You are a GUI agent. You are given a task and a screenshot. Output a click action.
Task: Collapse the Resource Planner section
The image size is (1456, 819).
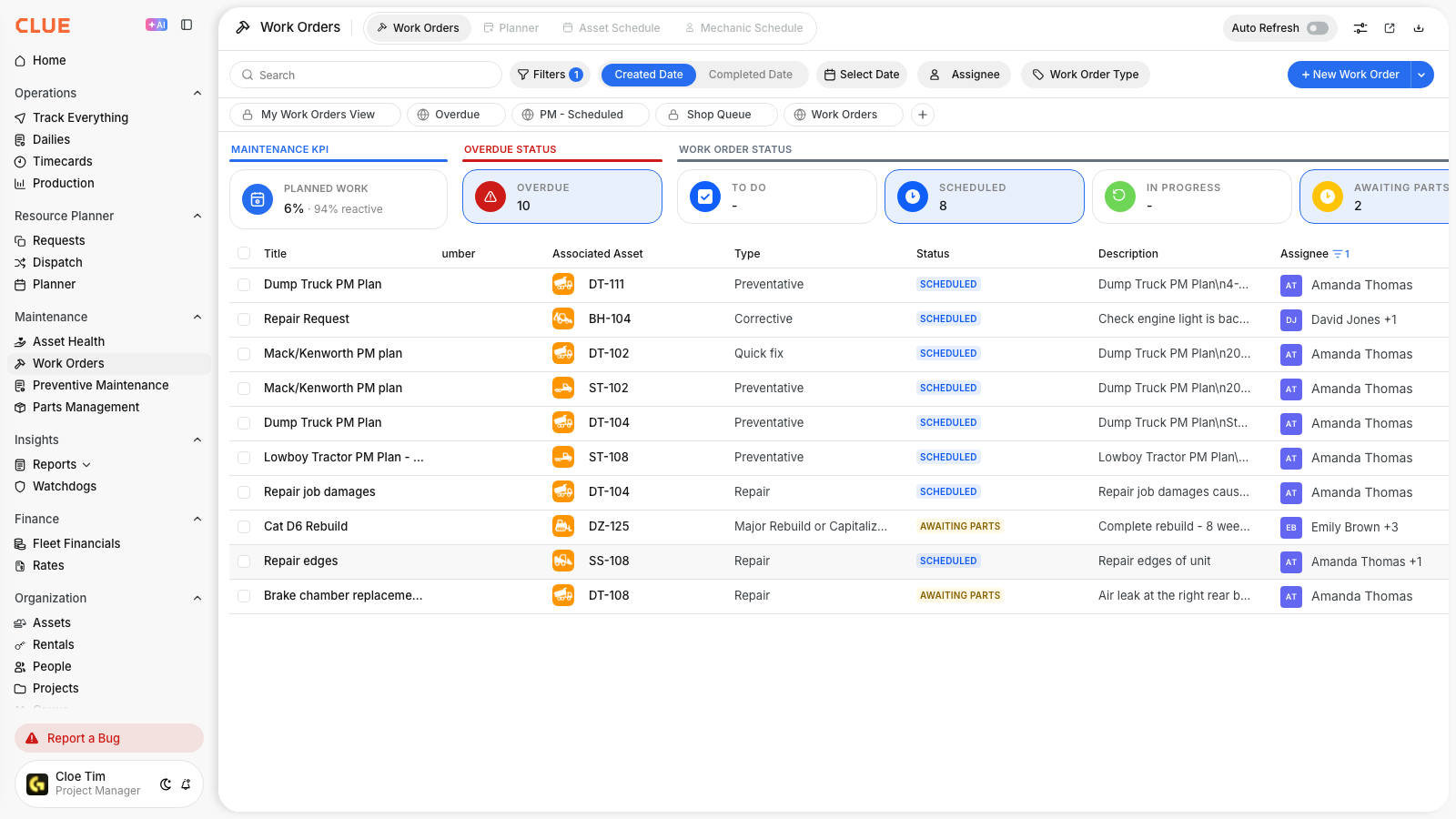coord(197,216)
